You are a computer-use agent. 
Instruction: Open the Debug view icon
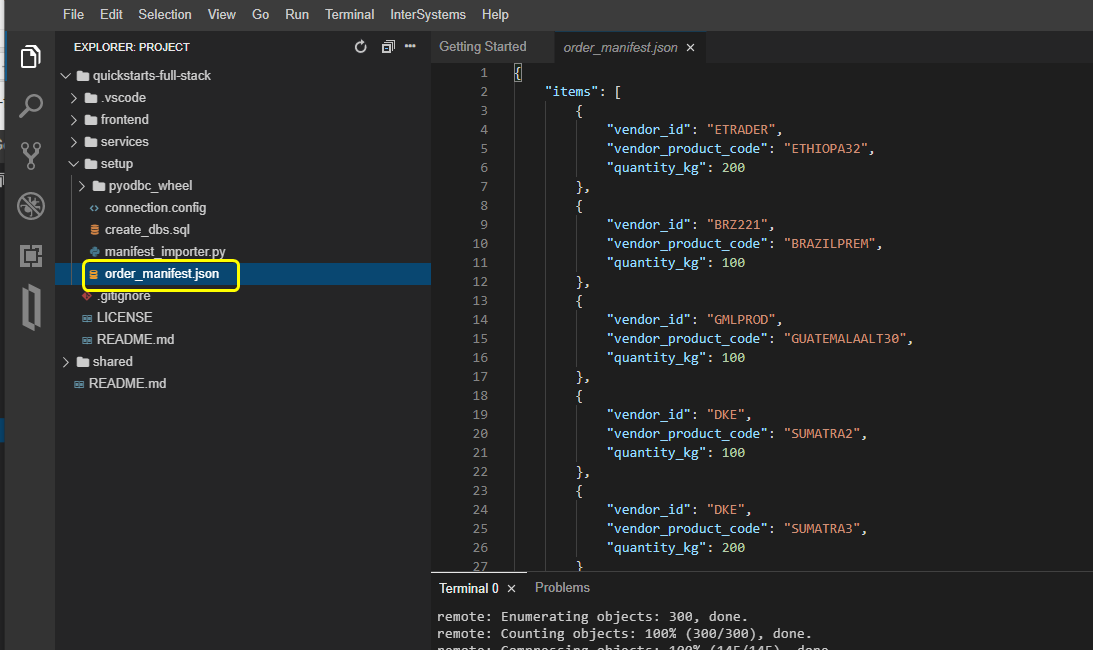coord(31,206)
